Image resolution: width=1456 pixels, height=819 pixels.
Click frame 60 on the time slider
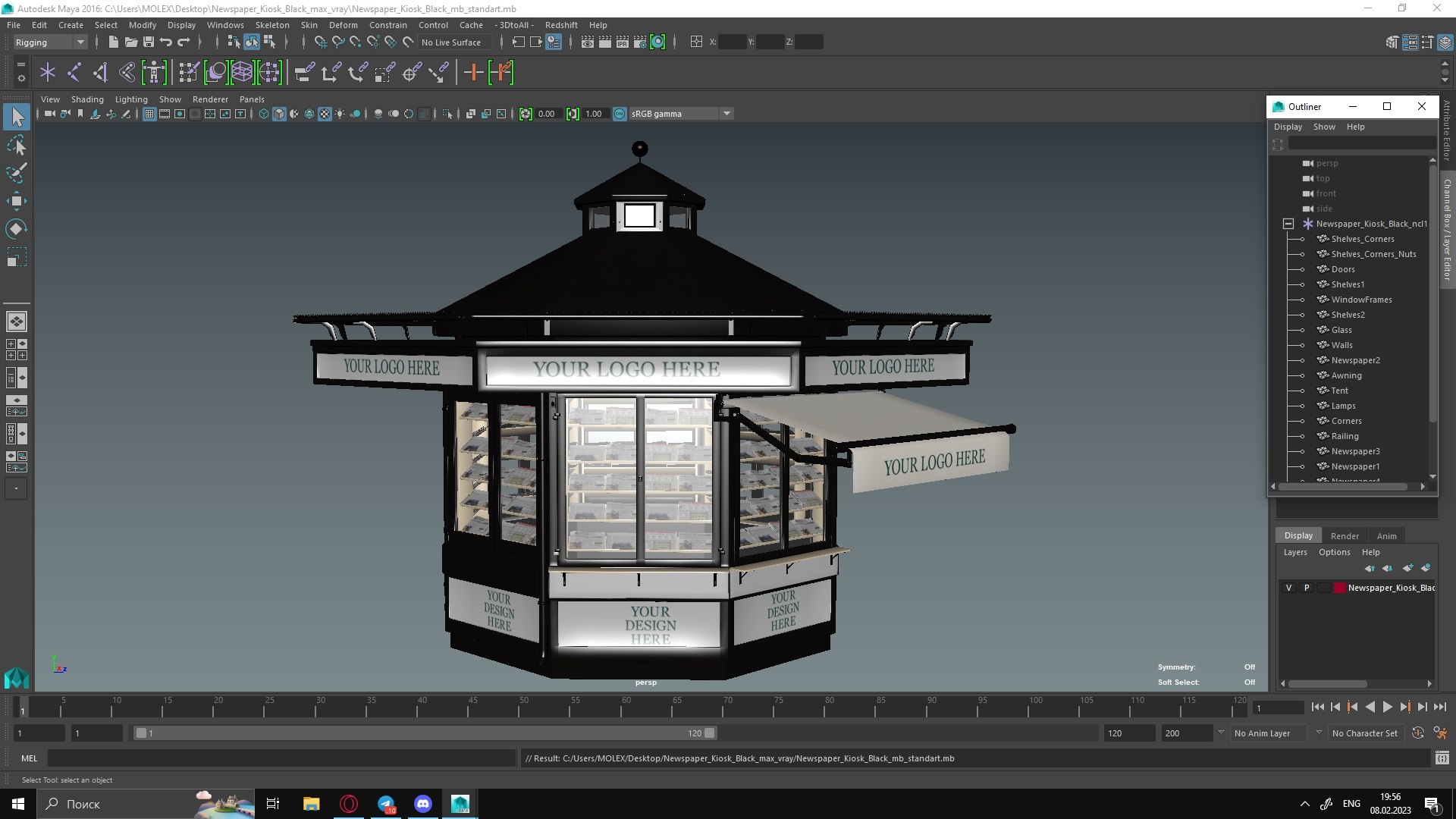[x=626, y=707]
